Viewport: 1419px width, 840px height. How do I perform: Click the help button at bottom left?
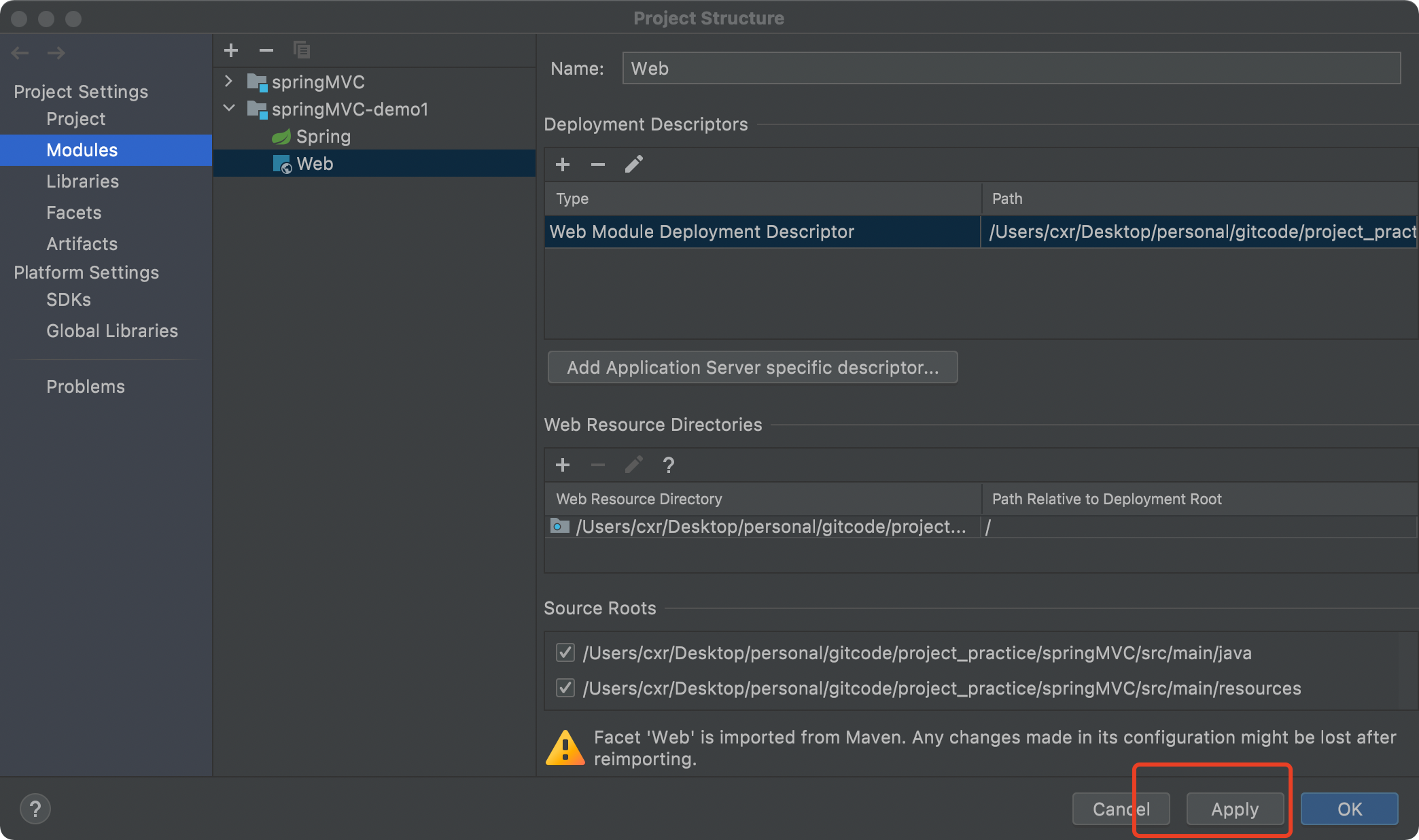coord(35,809)
